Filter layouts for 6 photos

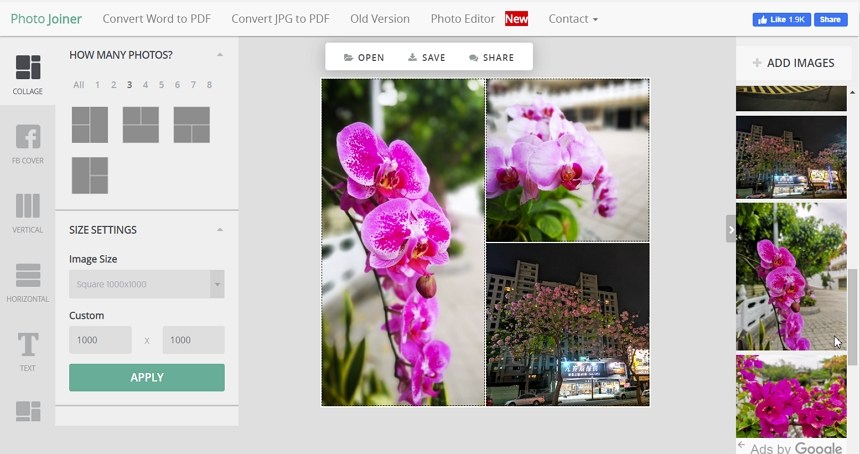point(177,85)
